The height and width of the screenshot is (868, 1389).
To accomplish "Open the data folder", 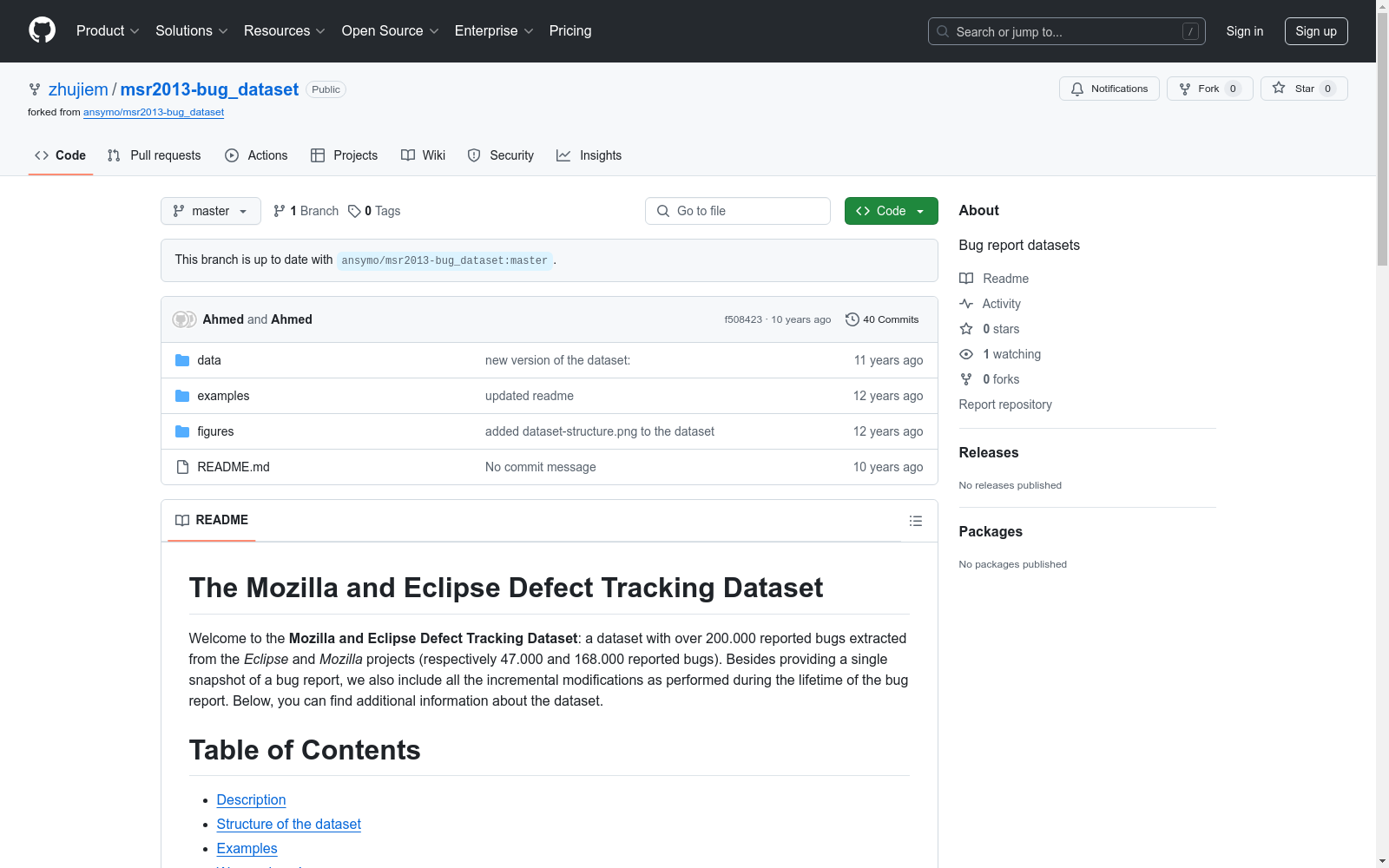I will [x=209, y=360].
